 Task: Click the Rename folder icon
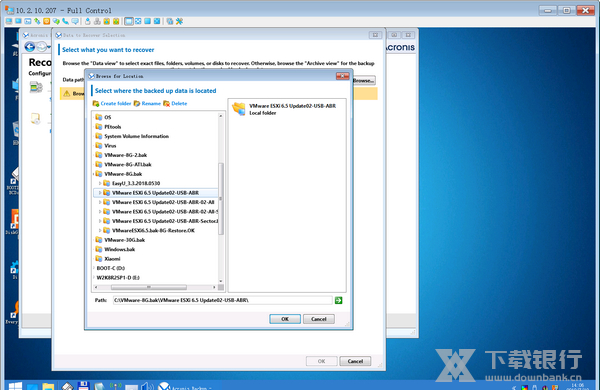pos(137,104)
